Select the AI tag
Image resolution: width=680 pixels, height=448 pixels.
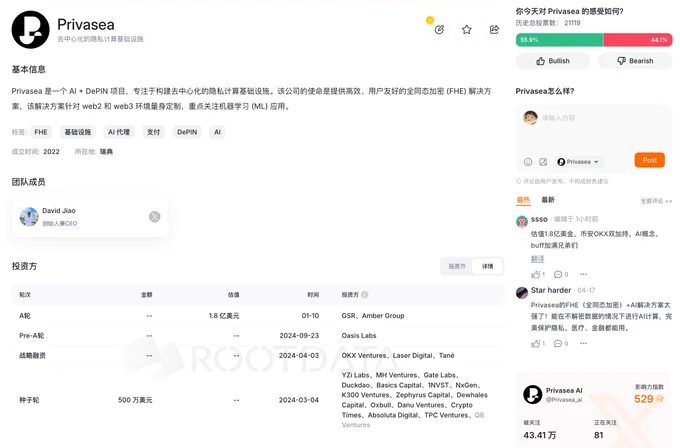coord(217,132)
